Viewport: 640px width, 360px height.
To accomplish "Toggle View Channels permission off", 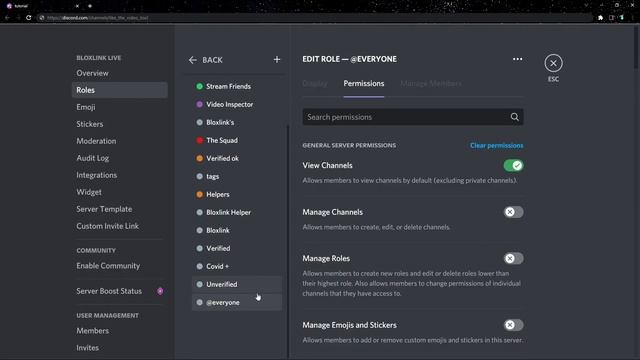I will point(513,165).
